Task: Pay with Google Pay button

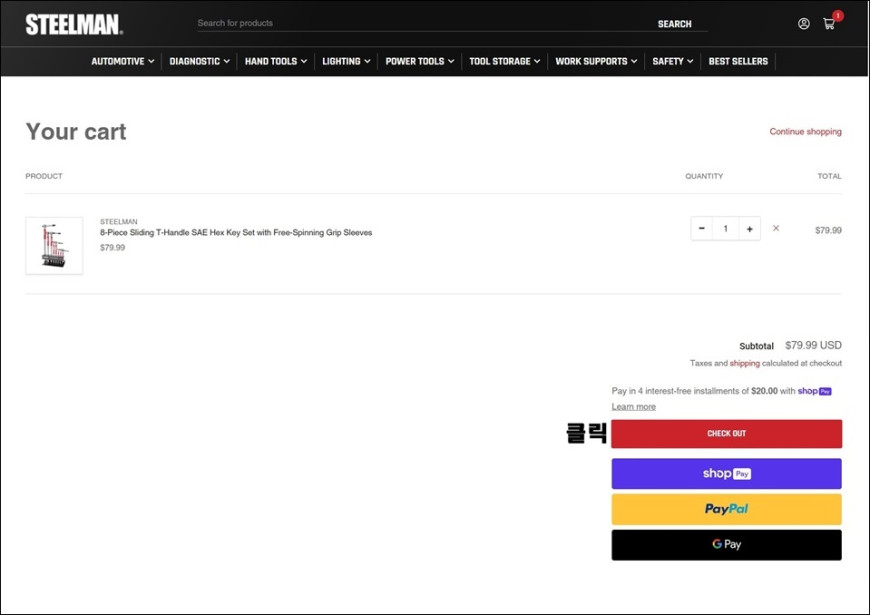Action: [726, 545]
